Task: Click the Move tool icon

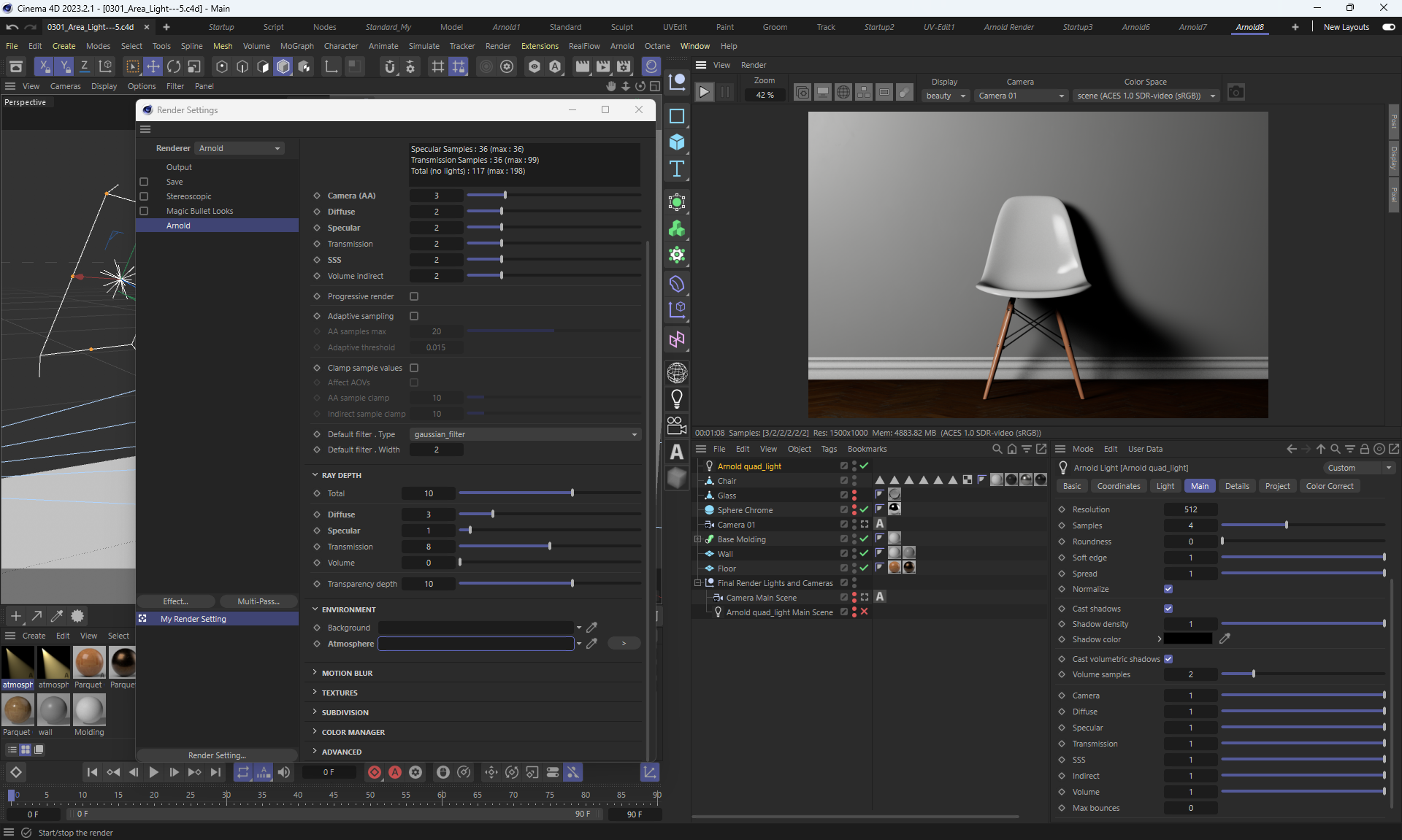Action: point(153,66)
